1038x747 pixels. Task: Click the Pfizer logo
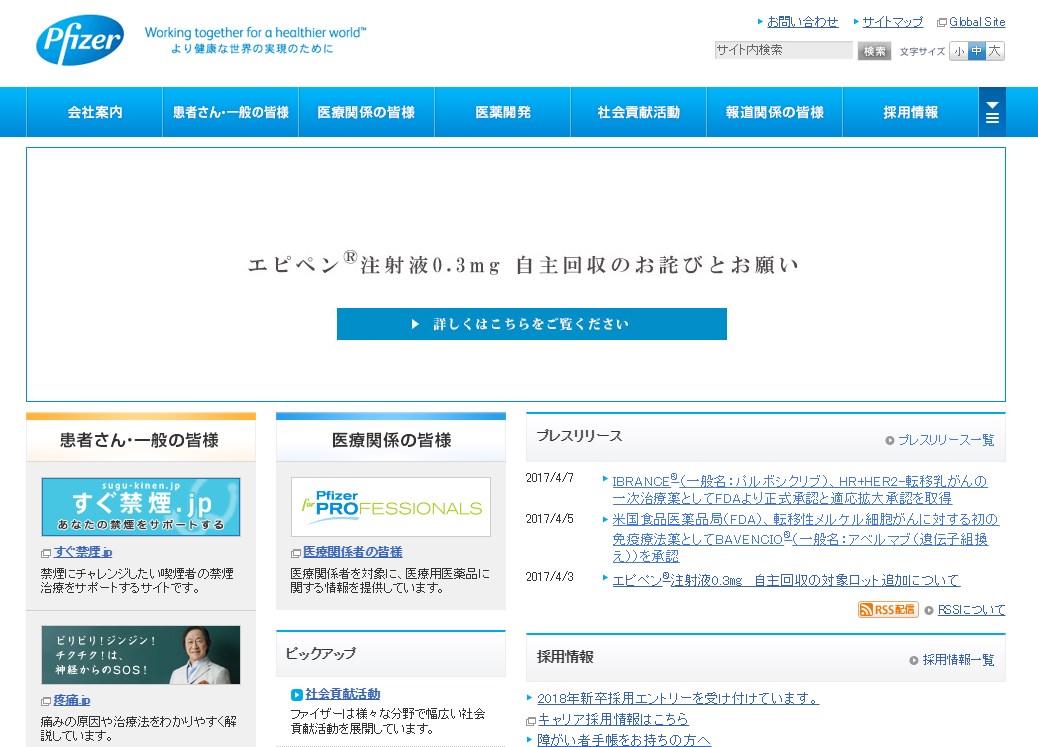pos(80,40)
